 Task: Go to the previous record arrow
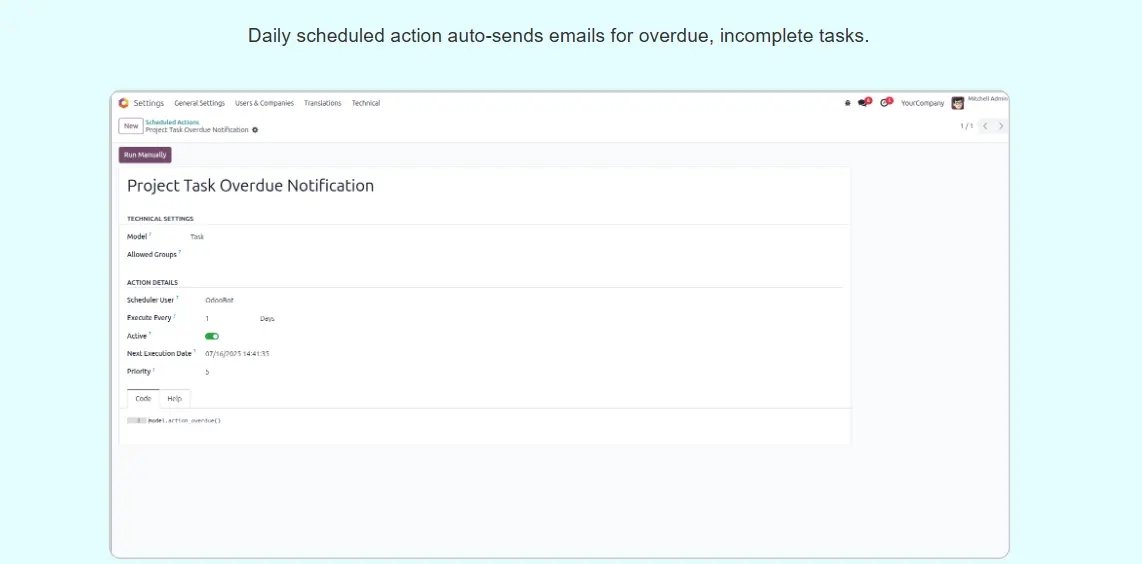(x=985, y=126)
